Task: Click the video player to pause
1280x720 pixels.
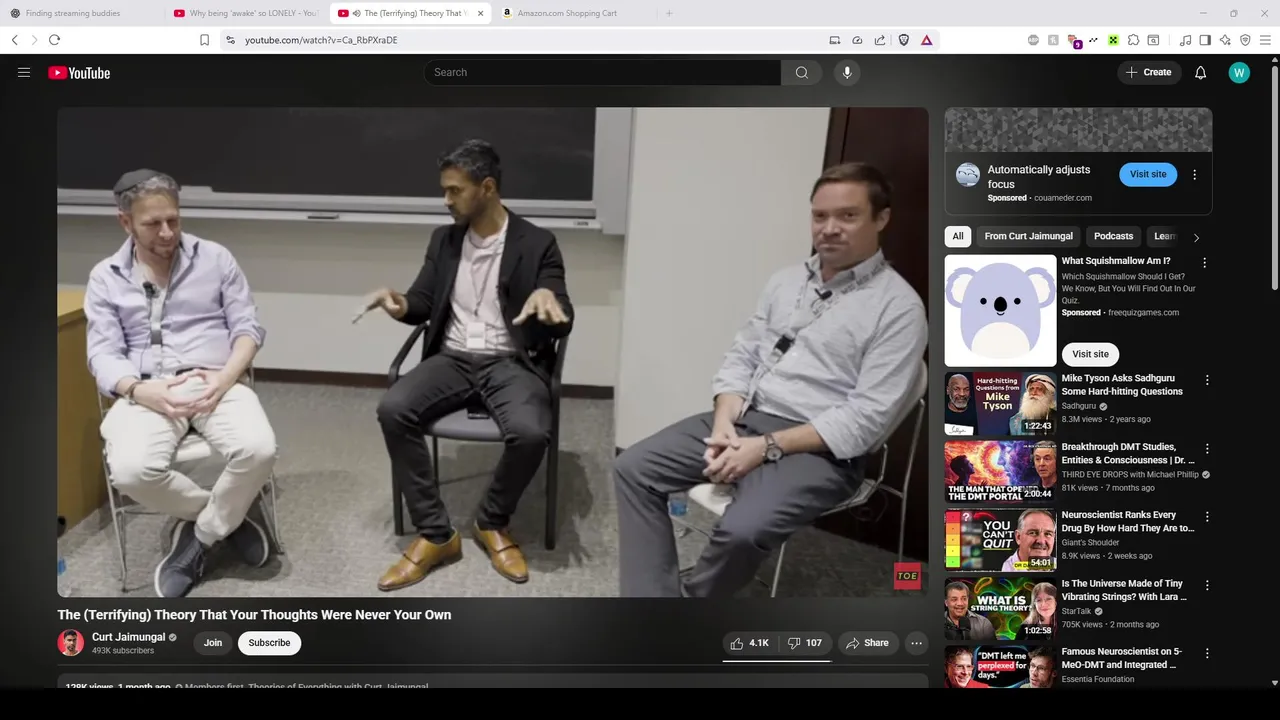Action: coord(492,352)
